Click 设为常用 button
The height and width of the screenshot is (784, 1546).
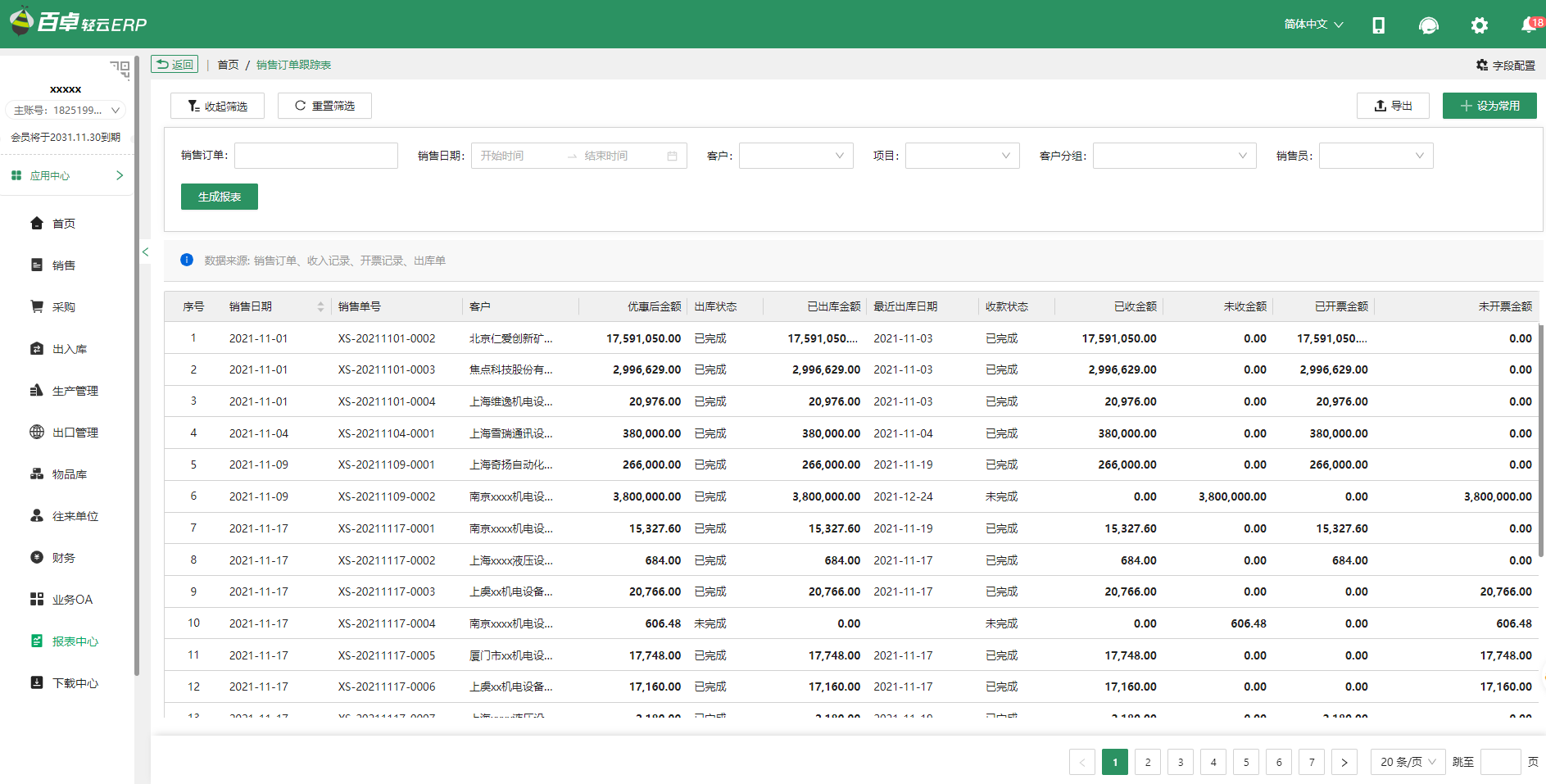coord(1489,106)
